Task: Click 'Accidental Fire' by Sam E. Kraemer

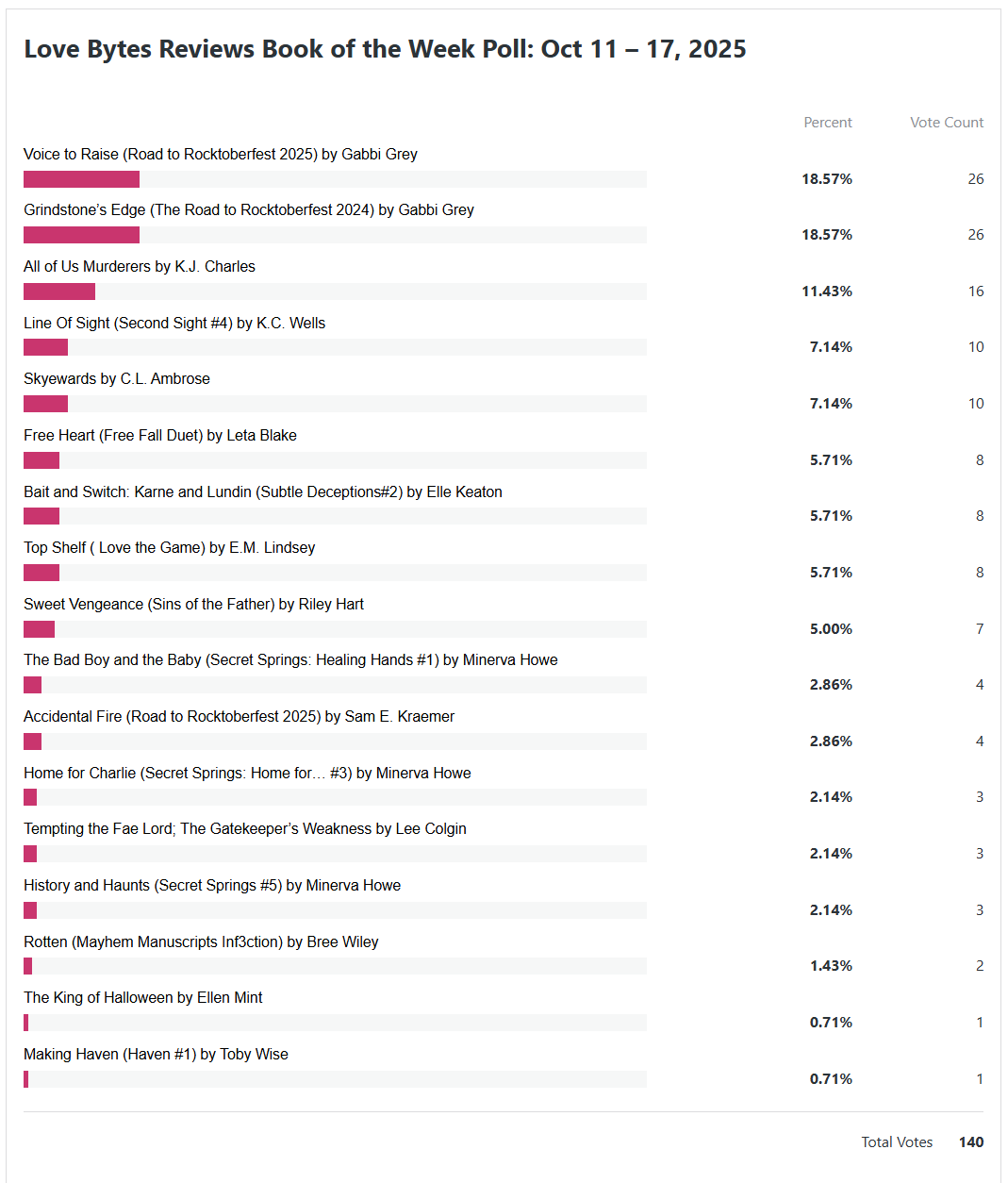Action: (240, 717)
